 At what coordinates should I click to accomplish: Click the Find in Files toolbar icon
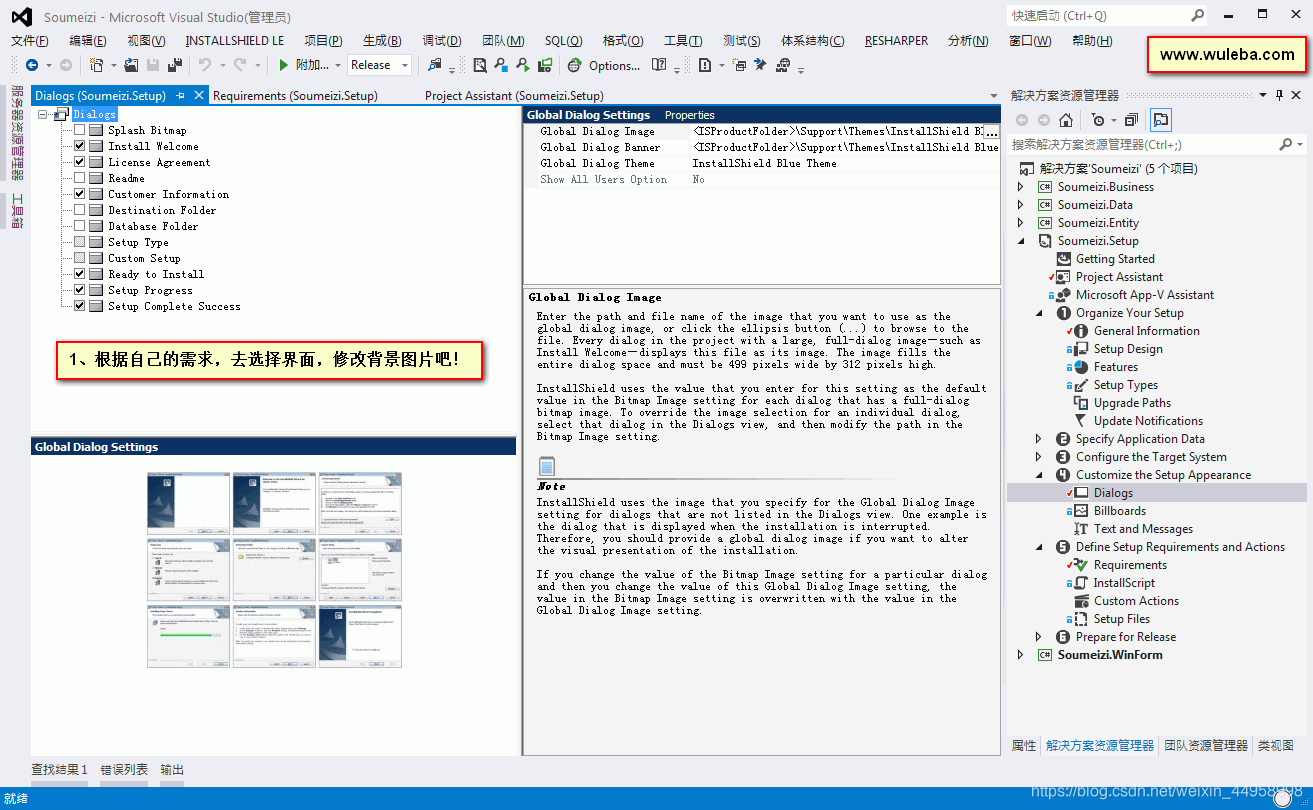point(480,65)
